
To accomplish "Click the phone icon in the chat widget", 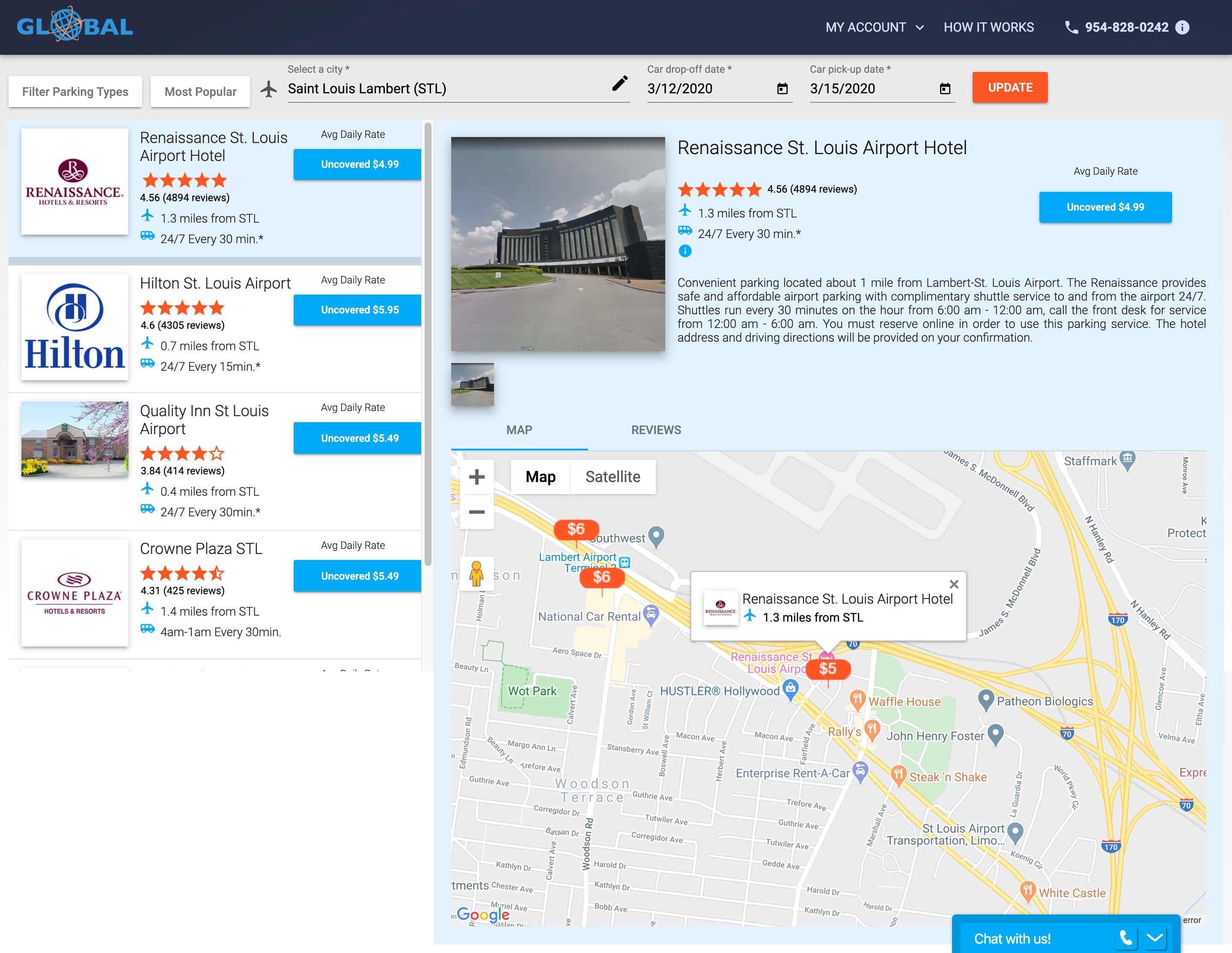I will pos(1125,938).
